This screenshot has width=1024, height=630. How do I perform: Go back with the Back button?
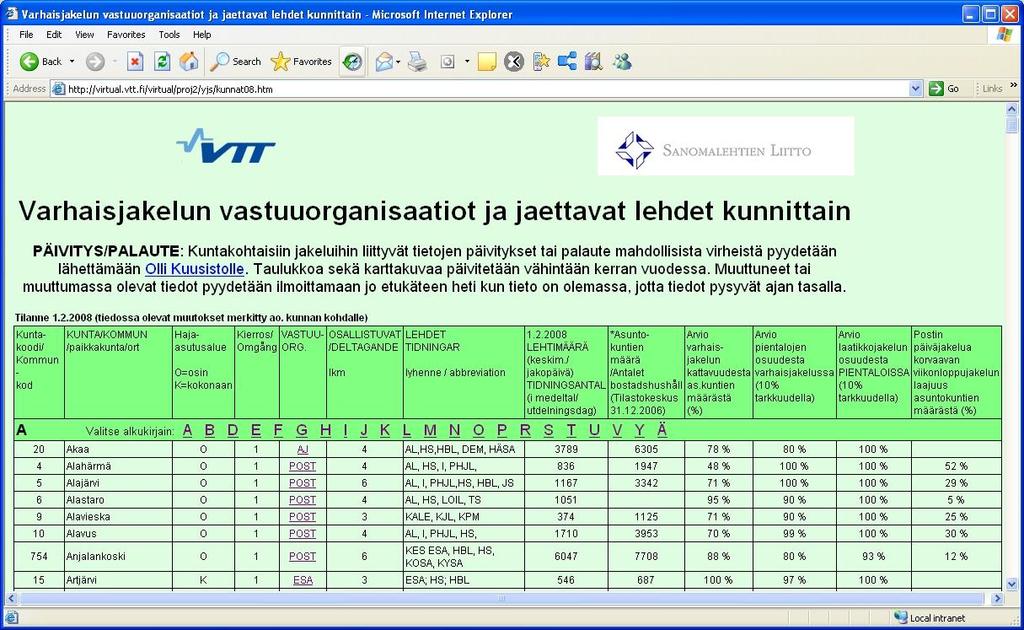tap(40, 61)
